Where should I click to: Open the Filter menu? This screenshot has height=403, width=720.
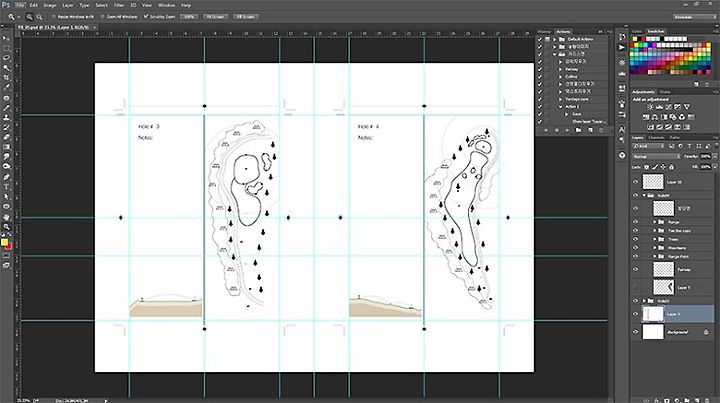(119, 5)
